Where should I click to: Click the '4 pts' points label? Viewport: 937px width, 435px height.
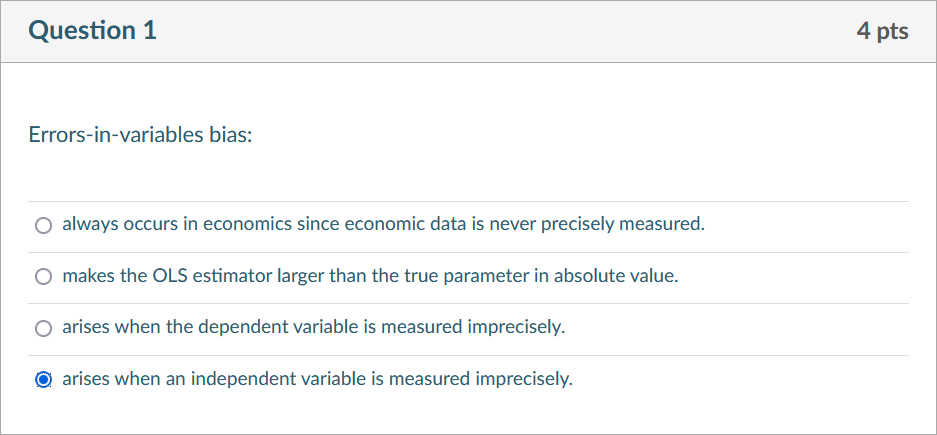pyautogui.click(x=882, y=31)
